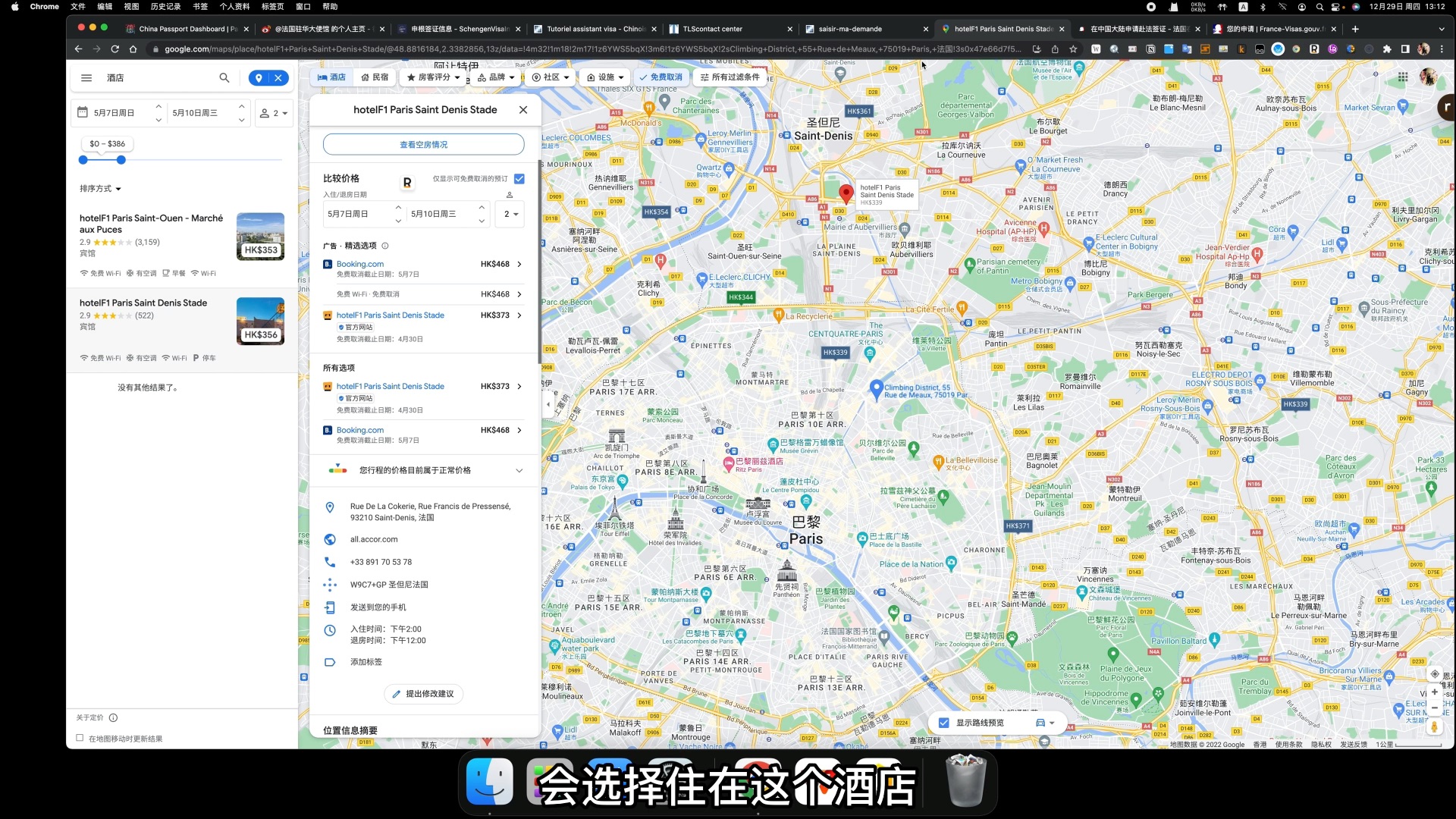Open Finder in the Dock
This screenshot has height=819, width=1456.
click(x=490, y=783)
